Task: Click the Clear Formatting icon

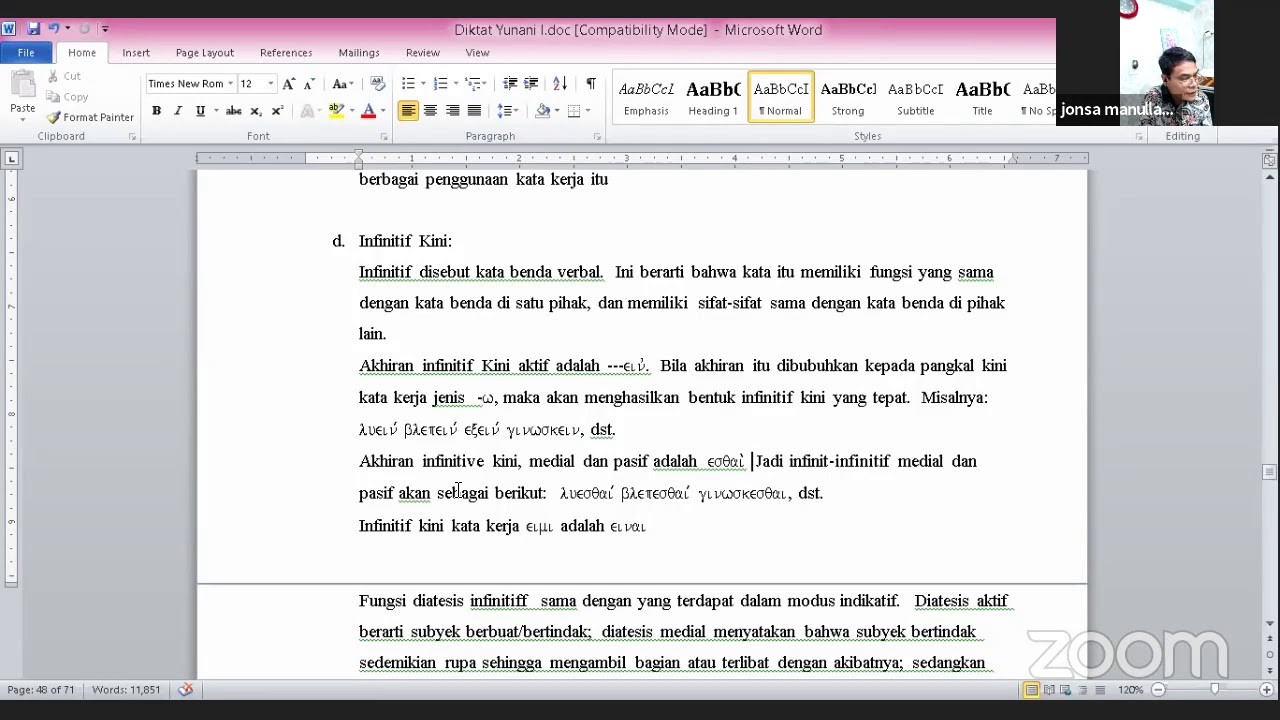Action: pyautogui.click(x=377, y=84)
